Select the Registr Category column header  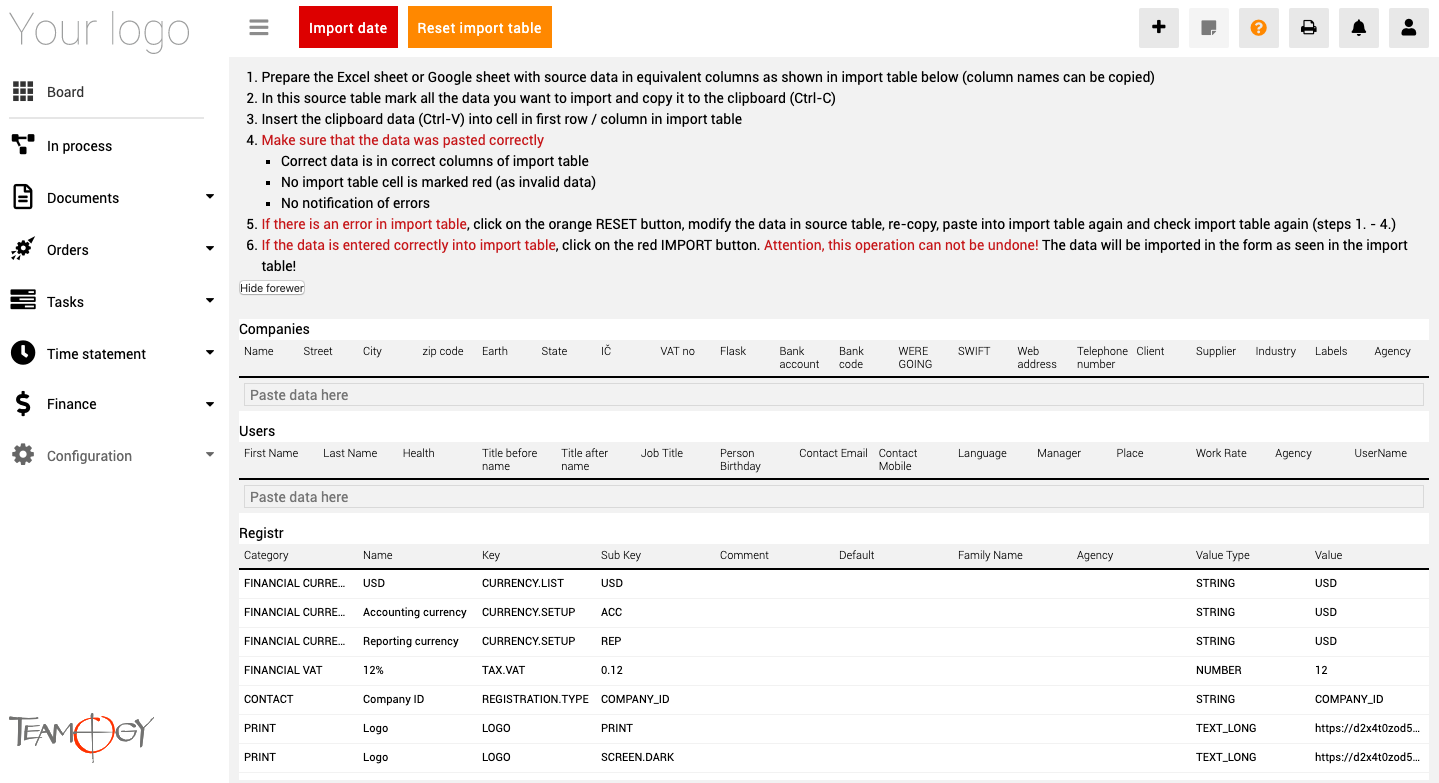pyautogui.click(x=266, y=555)
